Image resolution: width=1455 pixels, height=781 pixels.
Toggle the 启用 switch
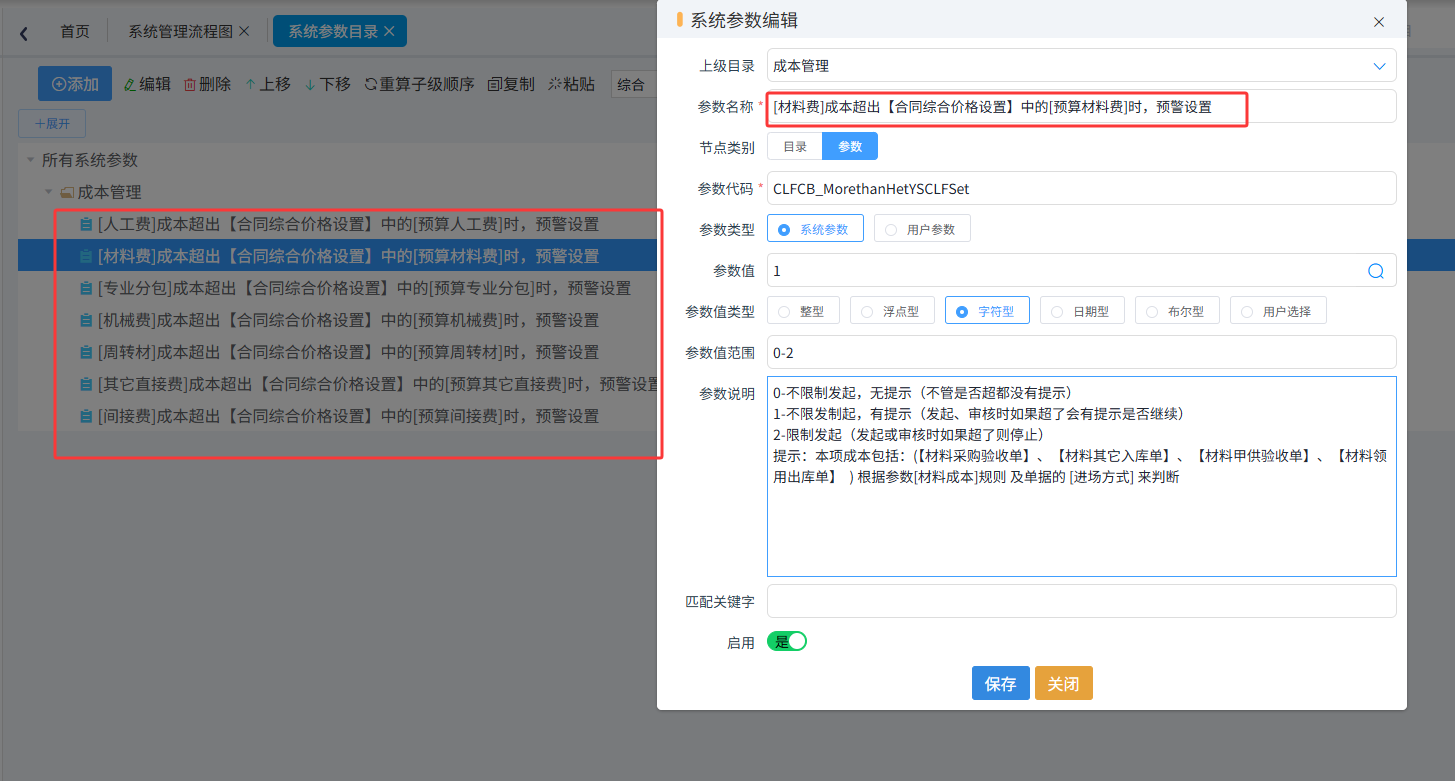click(x=787, y=642)
